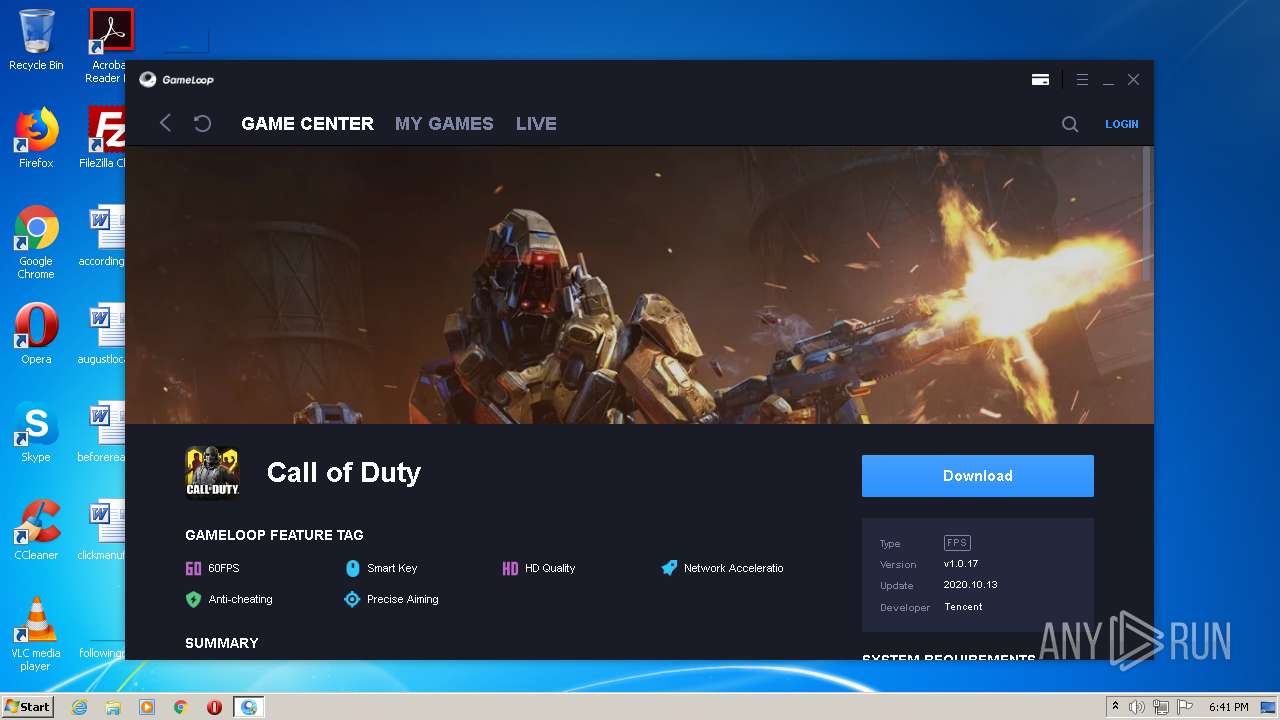The height and width of the screenshot is (720, 1280).
Task: Open Google Chrome desktop shortcut
Action: click(x=36, y=243)
